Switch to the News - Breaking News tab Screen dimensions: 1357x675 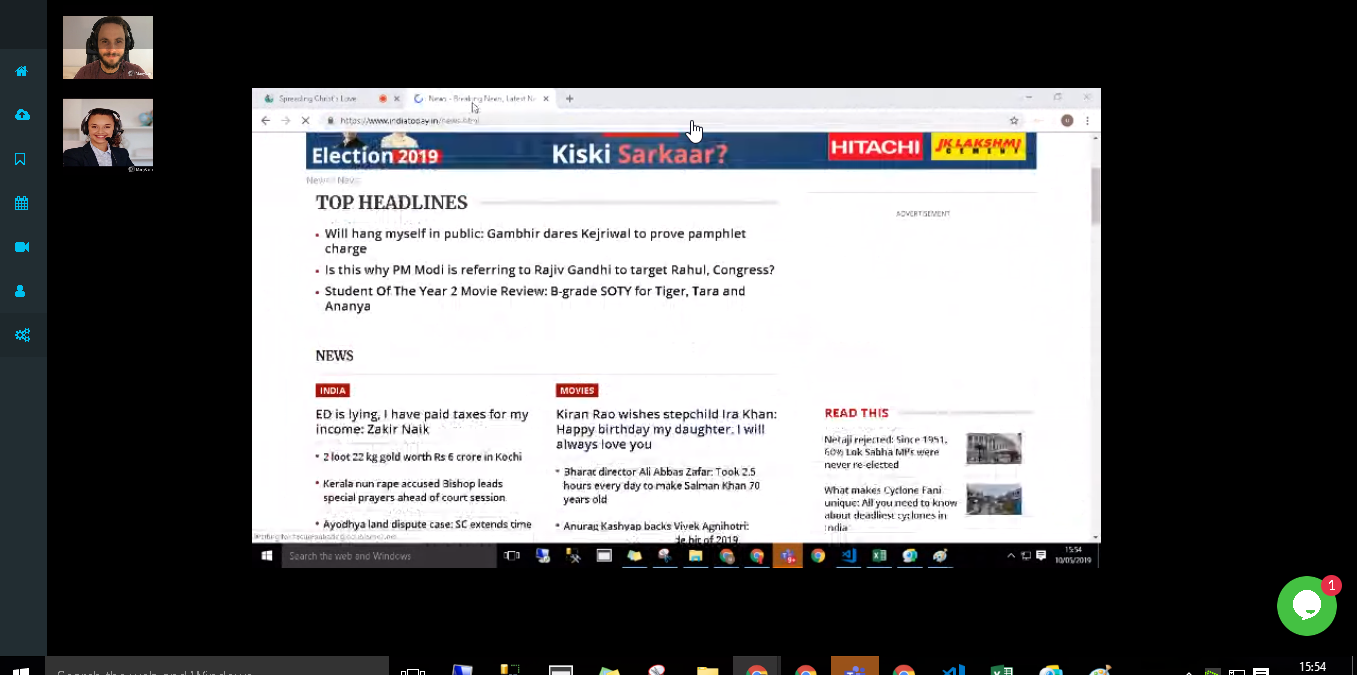(481, 99)
